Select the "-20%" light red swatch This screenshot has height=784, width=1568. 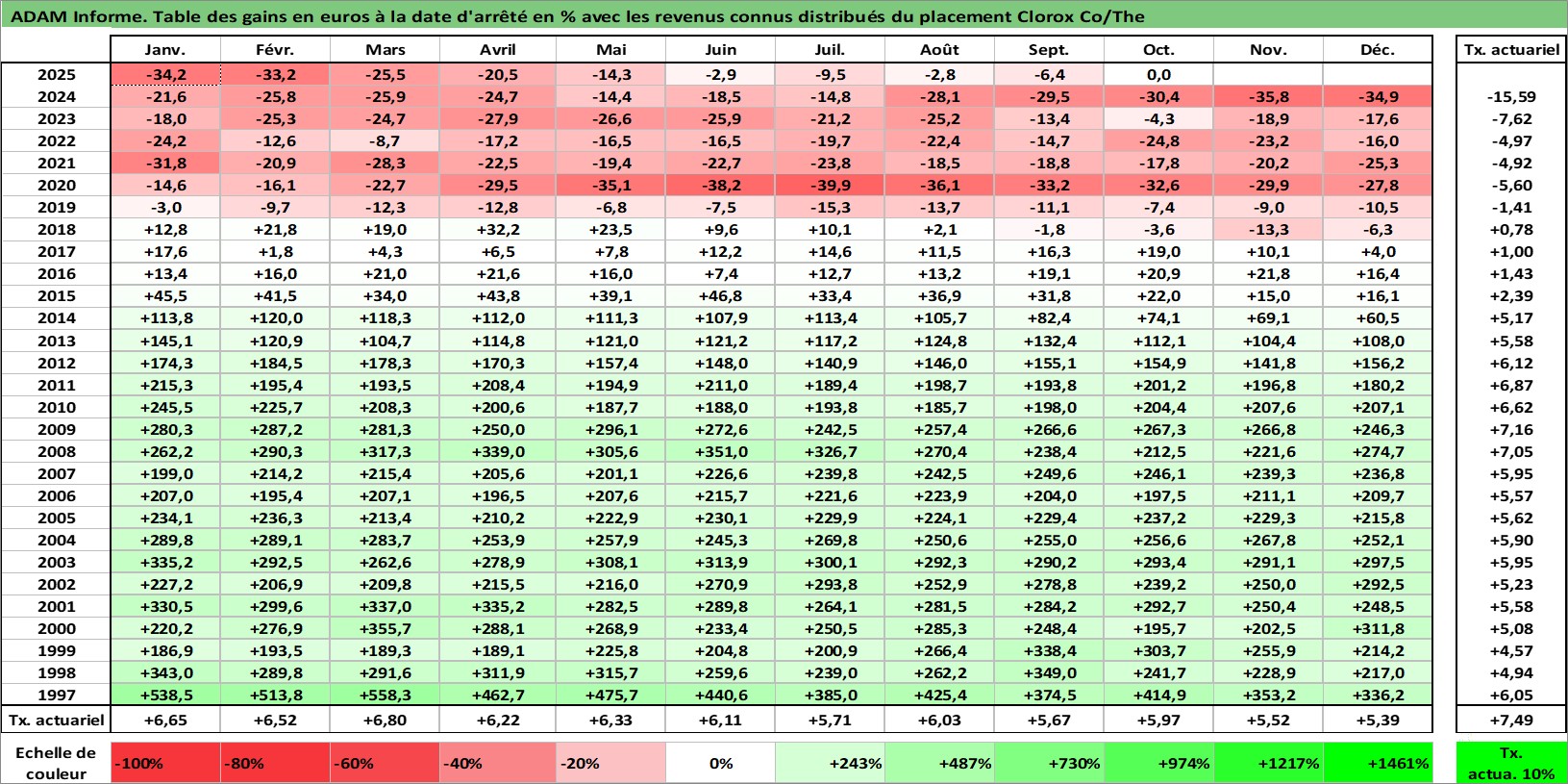point(610,763)
